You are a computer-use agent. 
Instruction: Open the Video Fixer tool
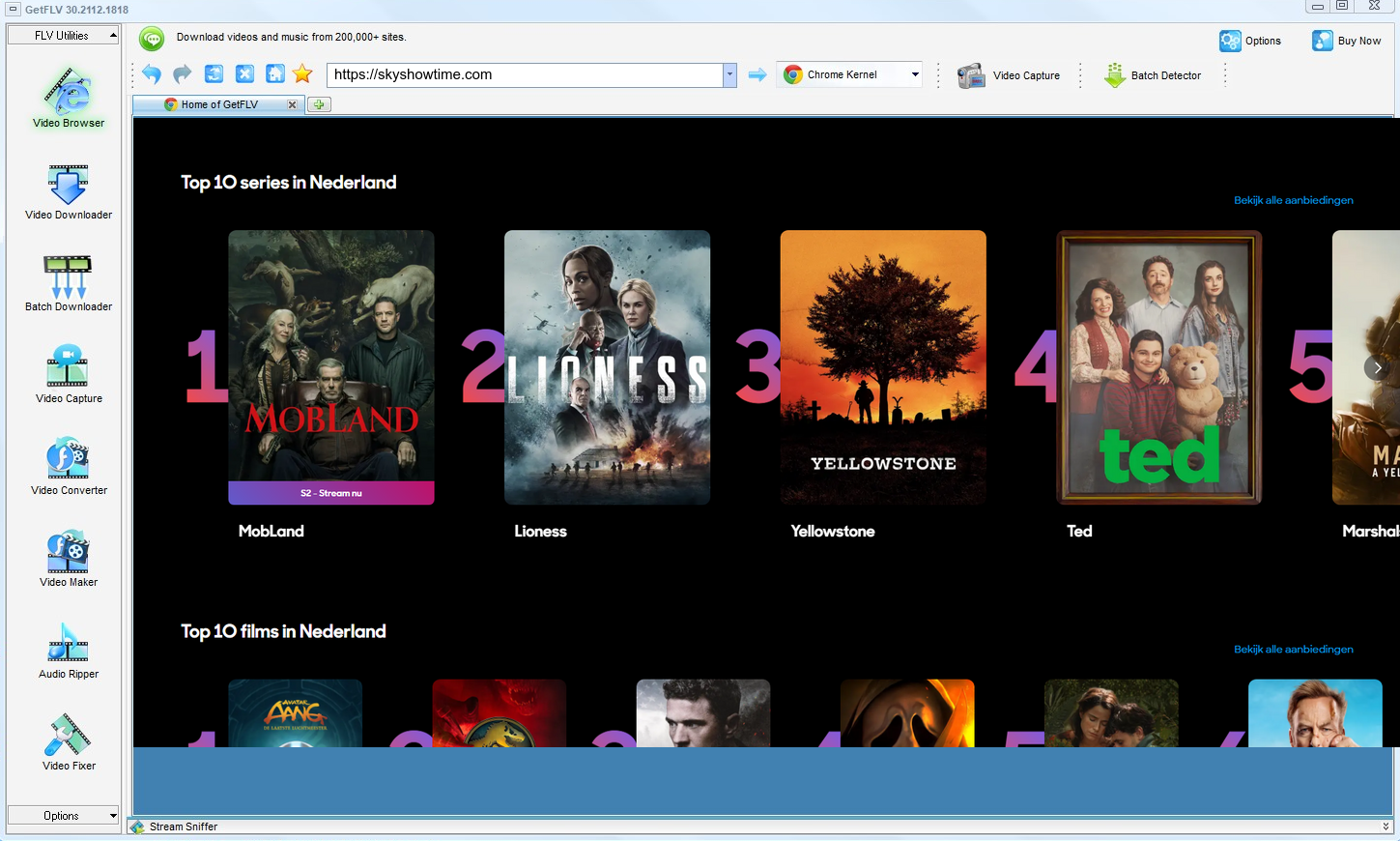(69, 742)
